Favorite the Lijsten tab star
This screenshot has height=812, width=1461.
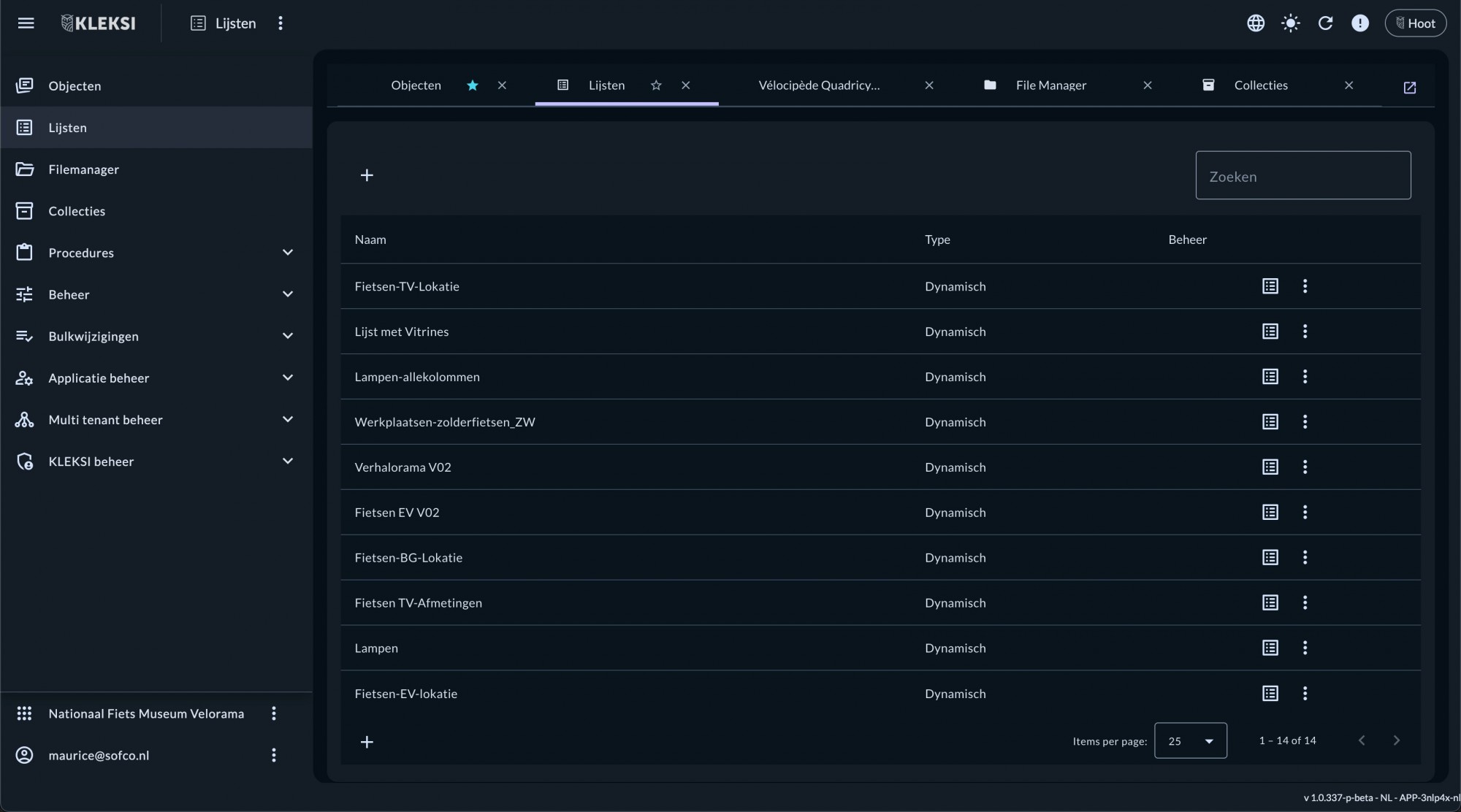pyautogui.click(x=656, y=85)
